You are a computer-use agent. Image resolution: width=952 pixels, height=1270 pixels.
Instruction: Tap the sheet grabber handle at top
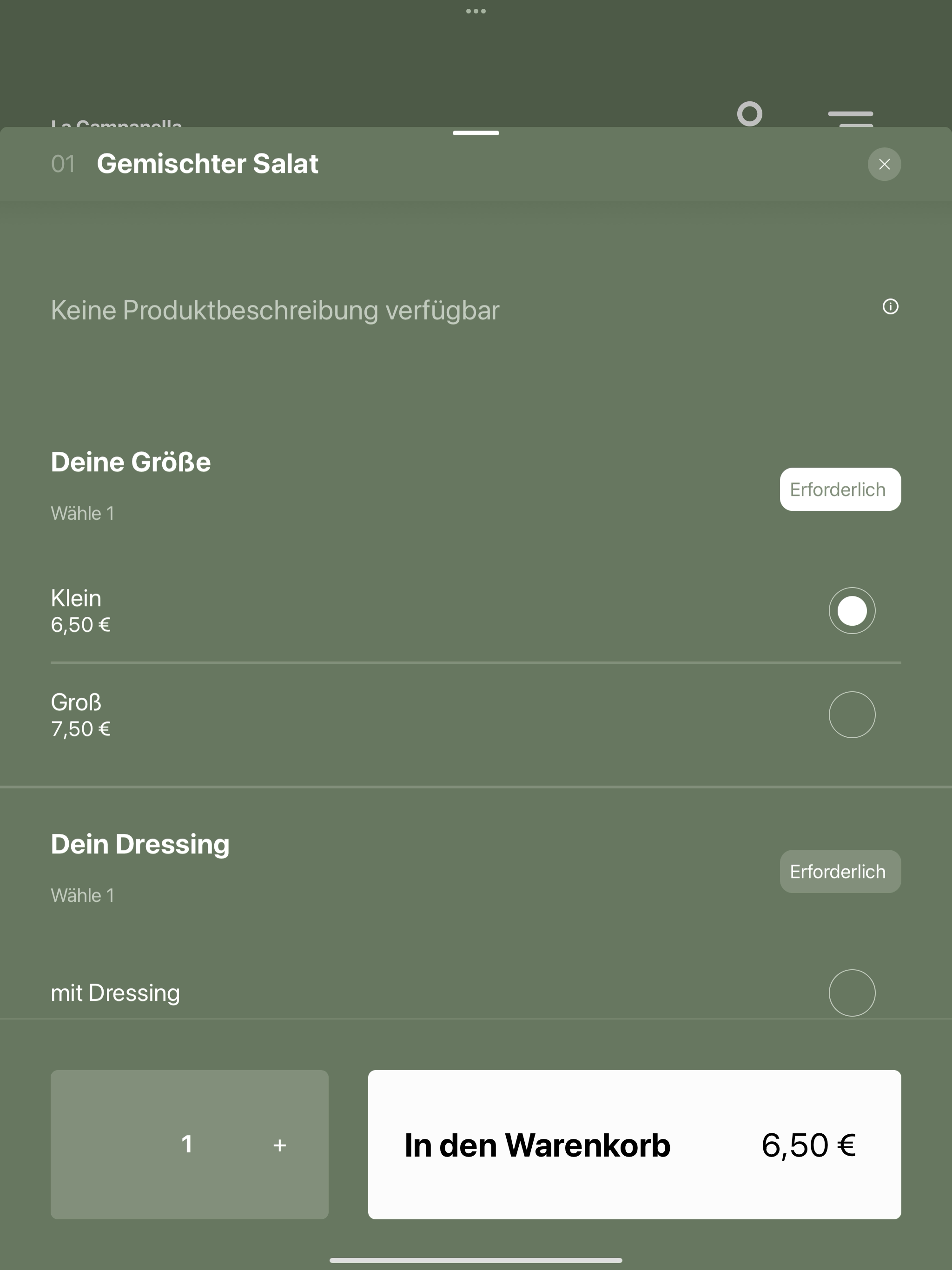coord(476,133)
